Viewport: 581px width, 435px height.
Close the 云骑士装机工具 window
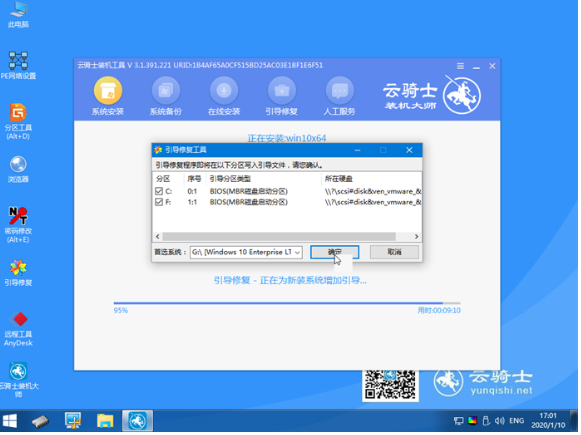pyautogui.click(x=492, y=66)
